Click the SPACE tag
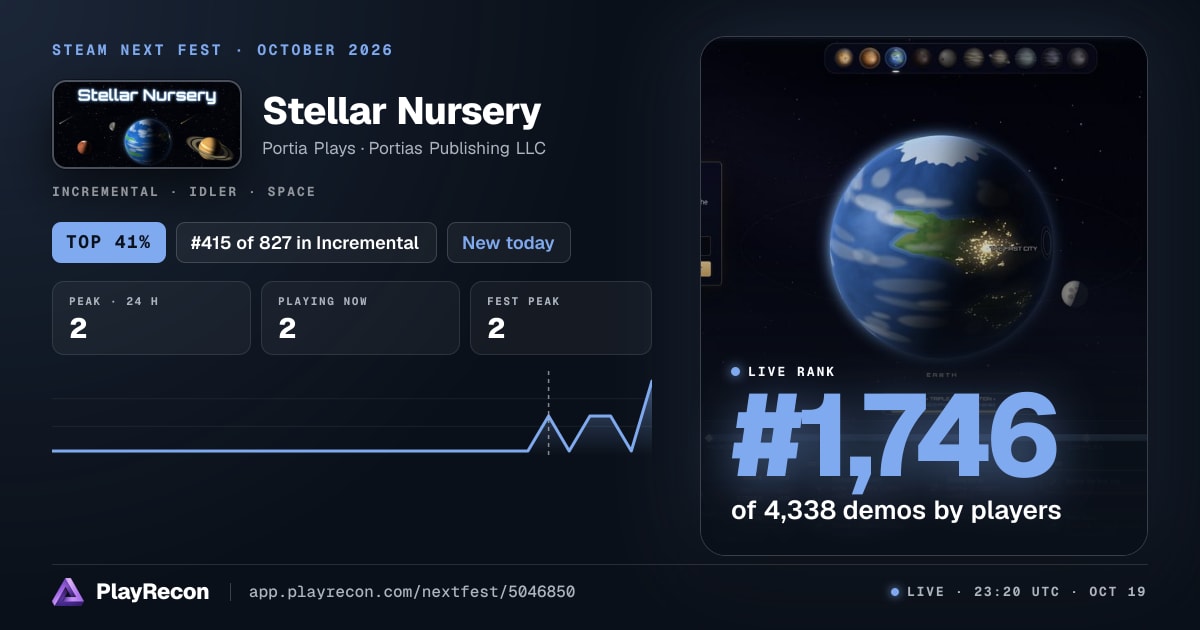 coord(291,192)
